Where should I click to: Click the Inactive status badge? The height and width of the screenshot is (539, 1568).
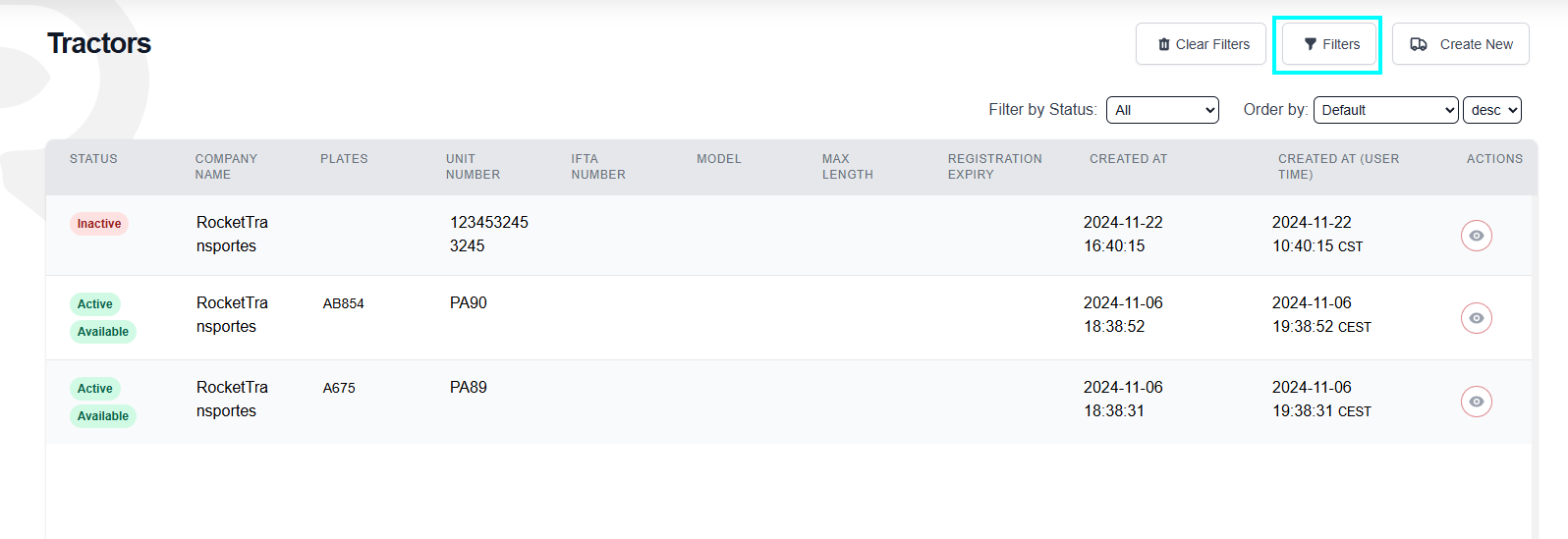[x=99, y=224]
